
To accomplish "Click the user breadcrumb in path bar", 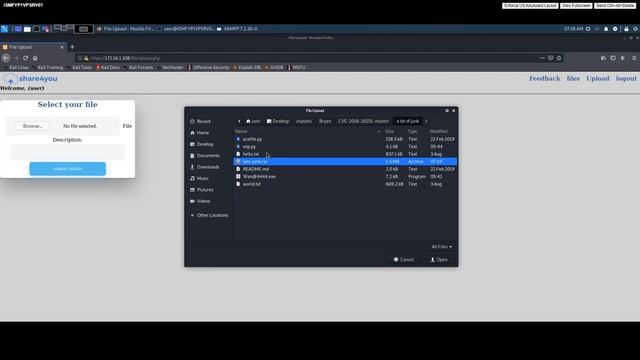I will click(253, 121).
